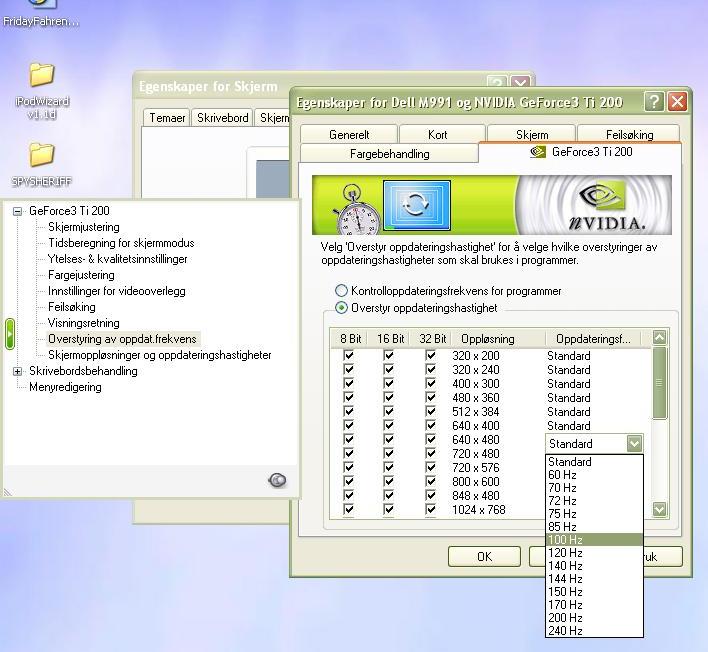
Task: Select Kontrolloppdateringsfrekvens for programmer radio button
Action: point(341,291)
